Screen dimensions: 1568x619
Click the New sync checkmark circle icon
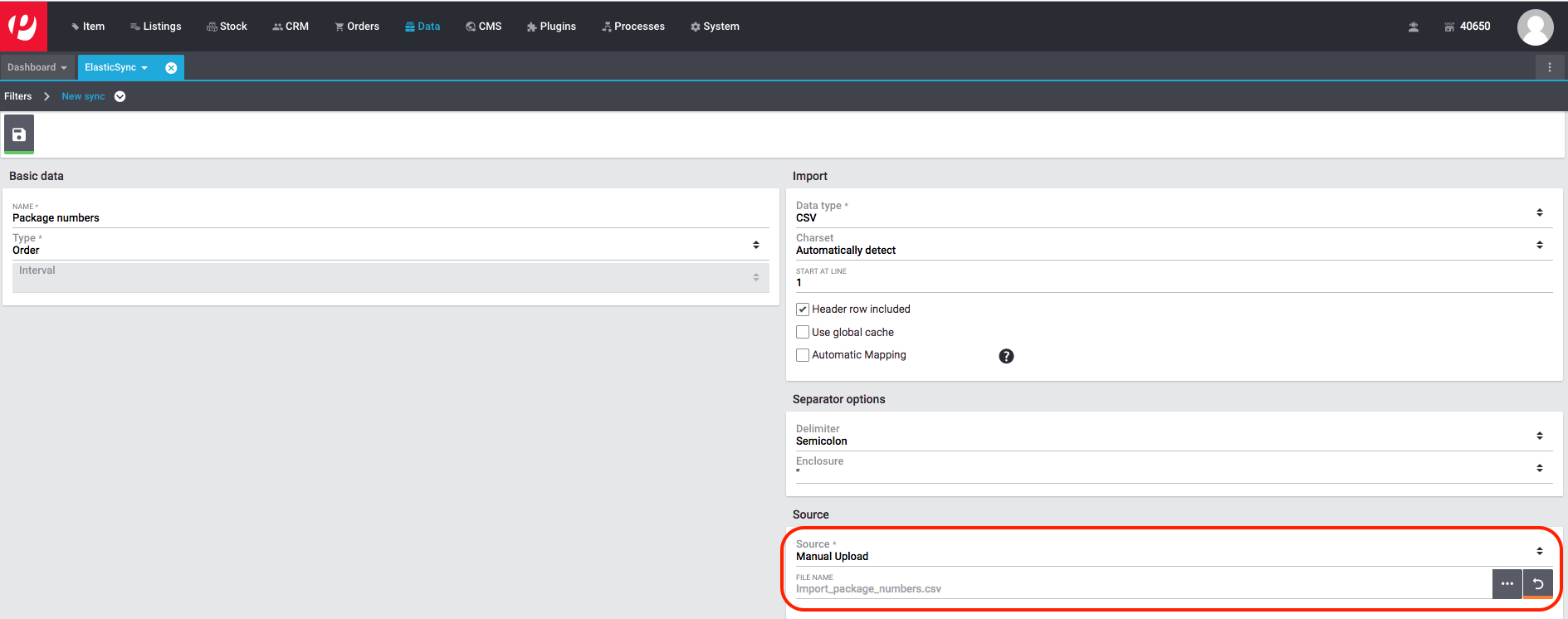(x=120, y=96)
